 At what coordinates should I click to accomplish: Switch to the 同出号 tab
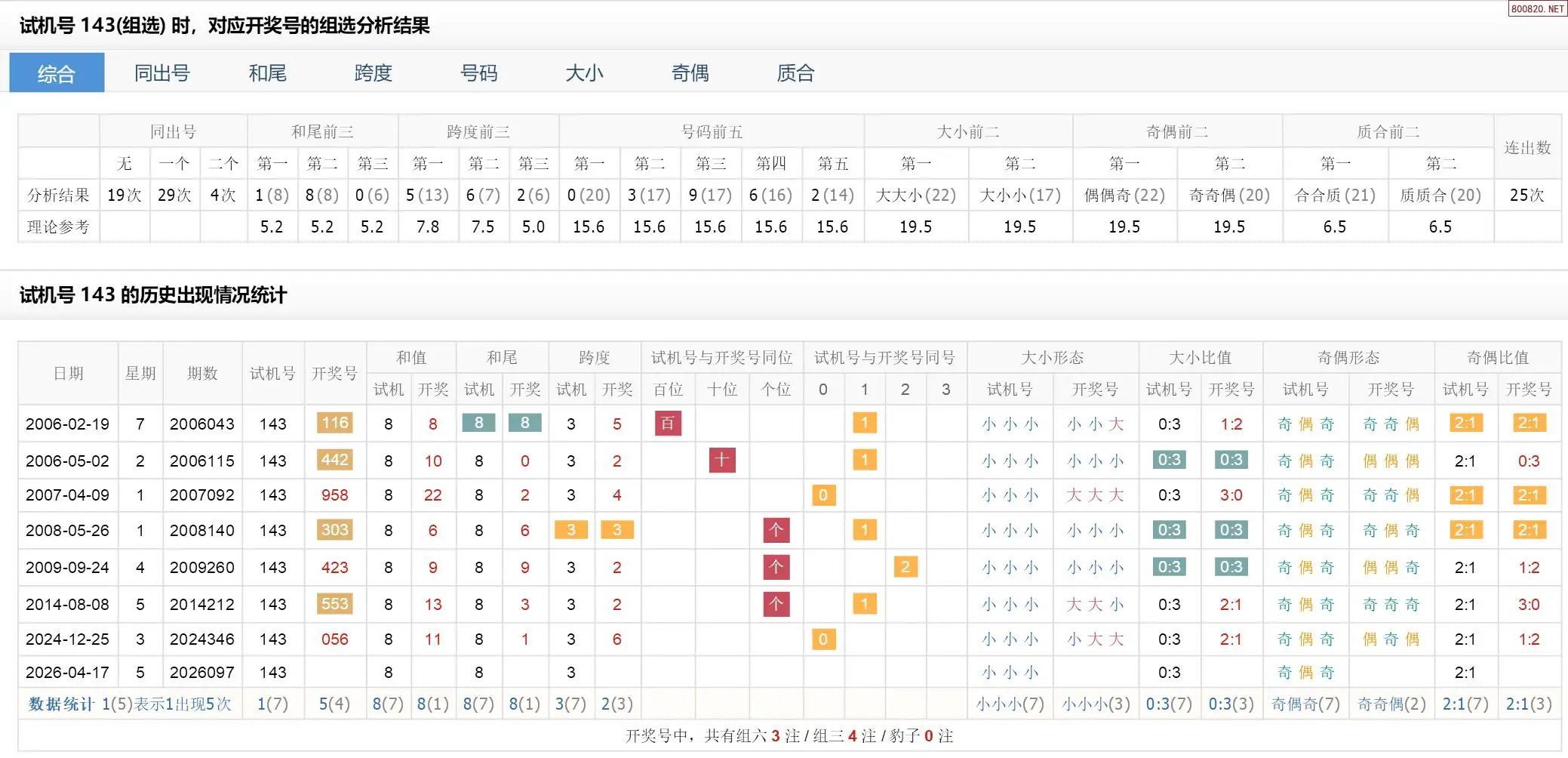161,73
